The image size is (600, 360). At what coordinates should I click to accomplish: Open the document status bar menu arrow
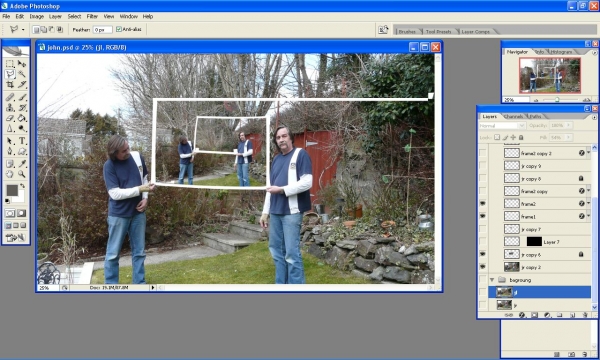(x=153, y=287)
